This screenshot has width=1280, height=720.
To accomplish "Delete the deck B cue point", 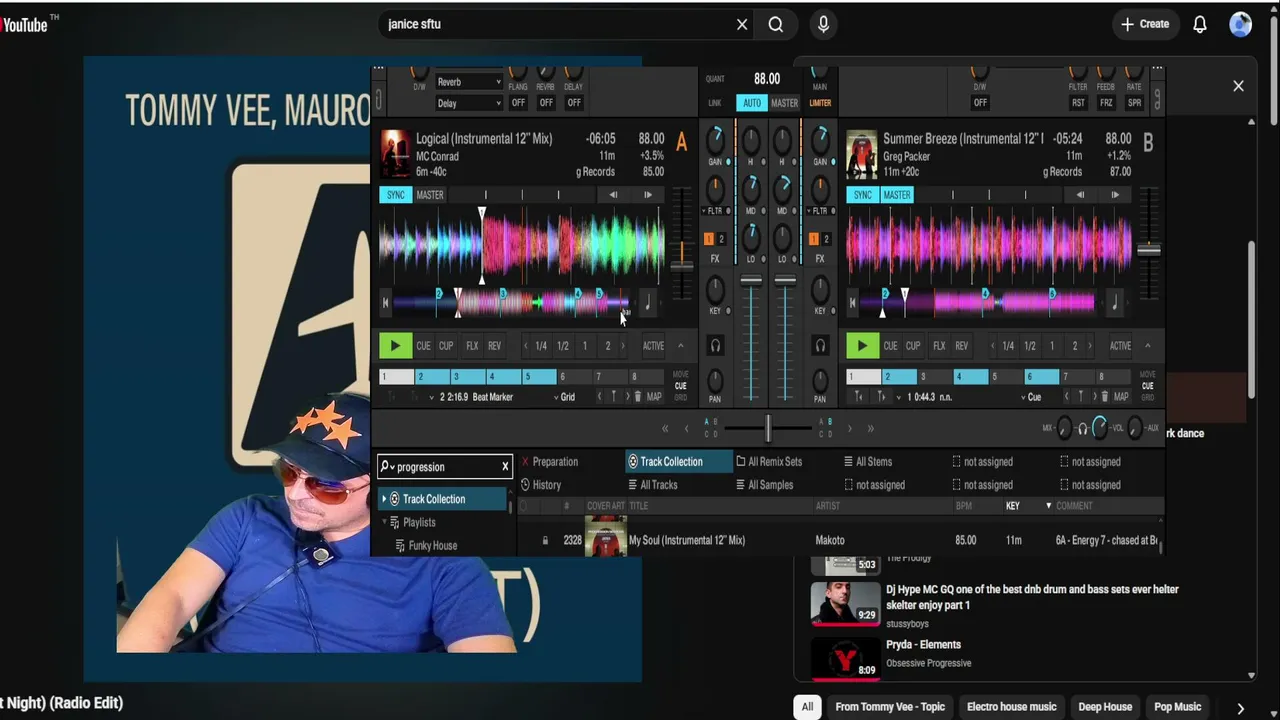I will (x=1105, y=397).
